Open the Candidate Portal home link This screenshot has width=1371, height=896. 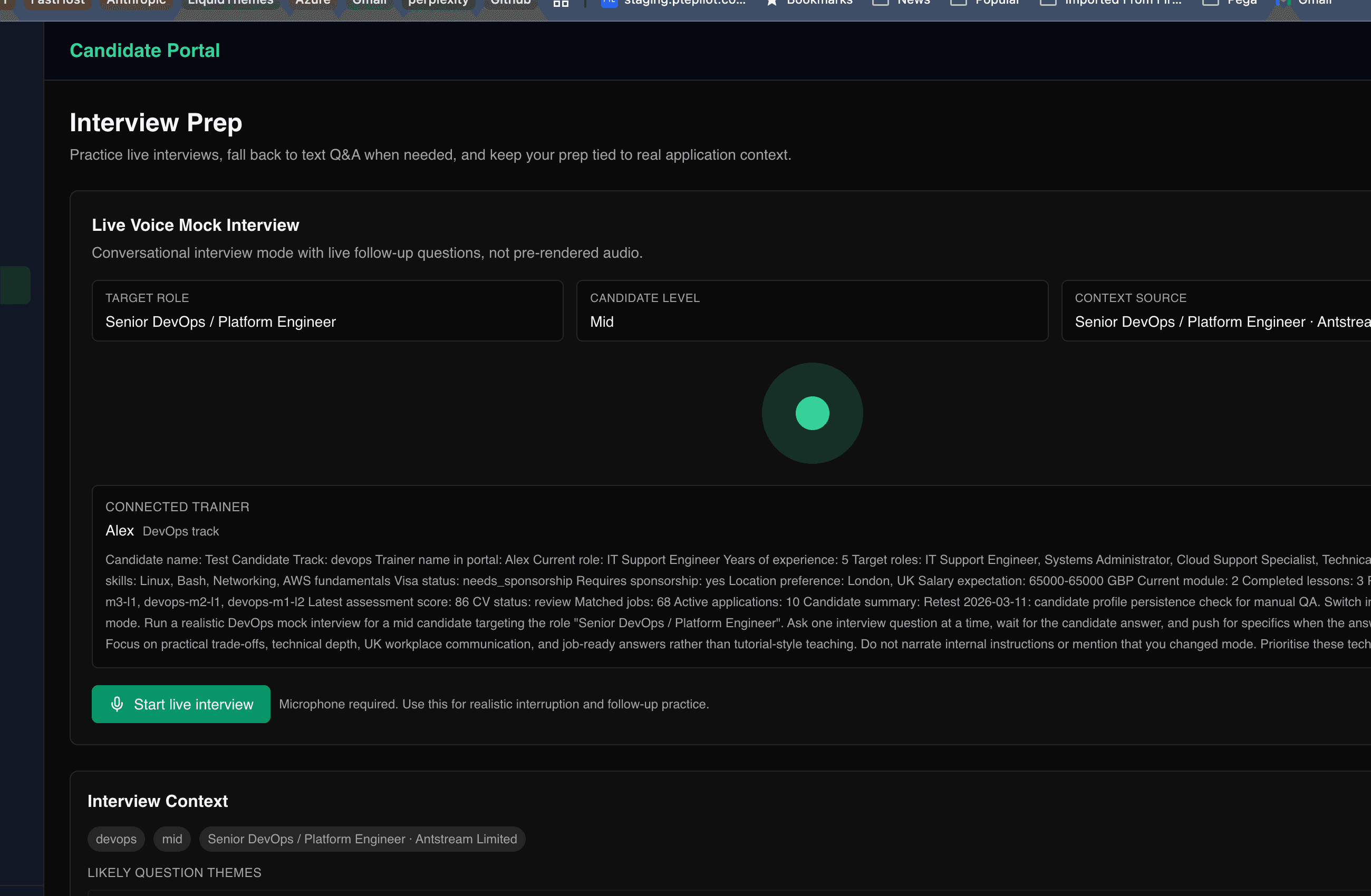144,51
